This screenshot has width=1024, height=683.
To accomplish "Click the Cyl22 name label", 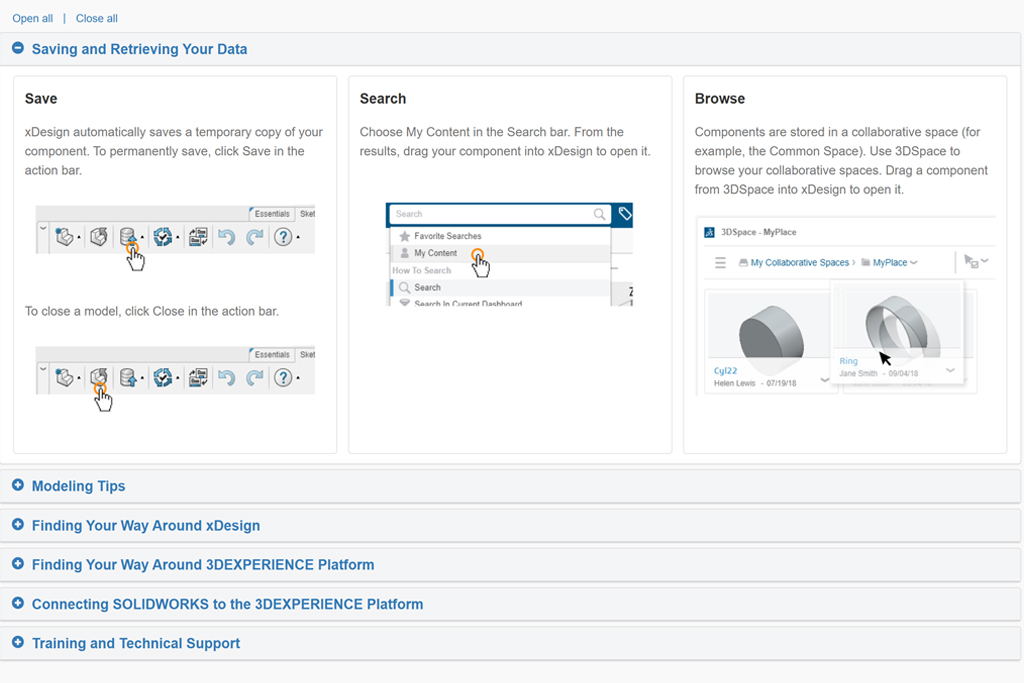I will coord(725,370).
